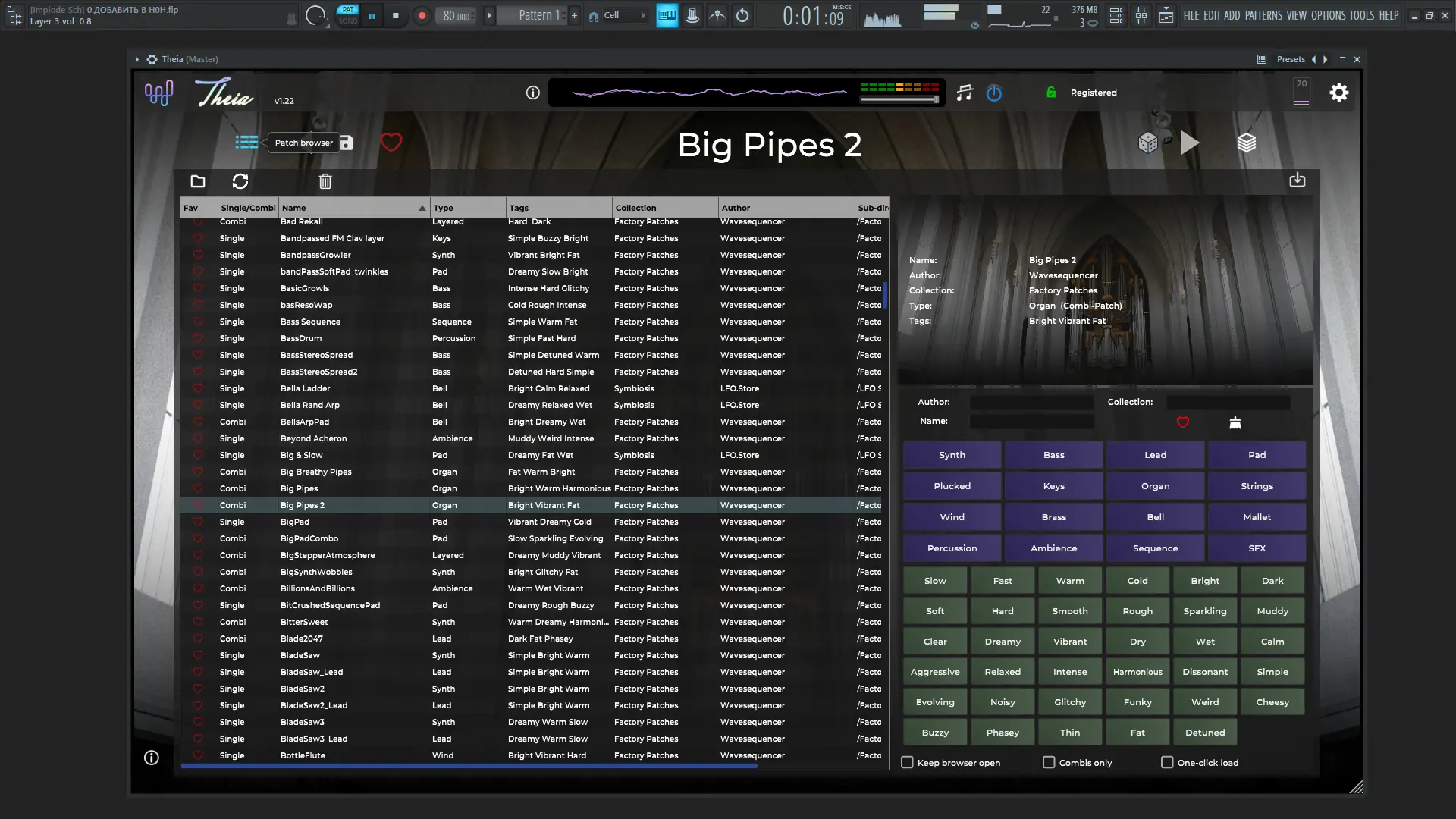Open the patch folder icon
The height and width of the screenshot is (819, 1456).
click(x=198, y=181)
